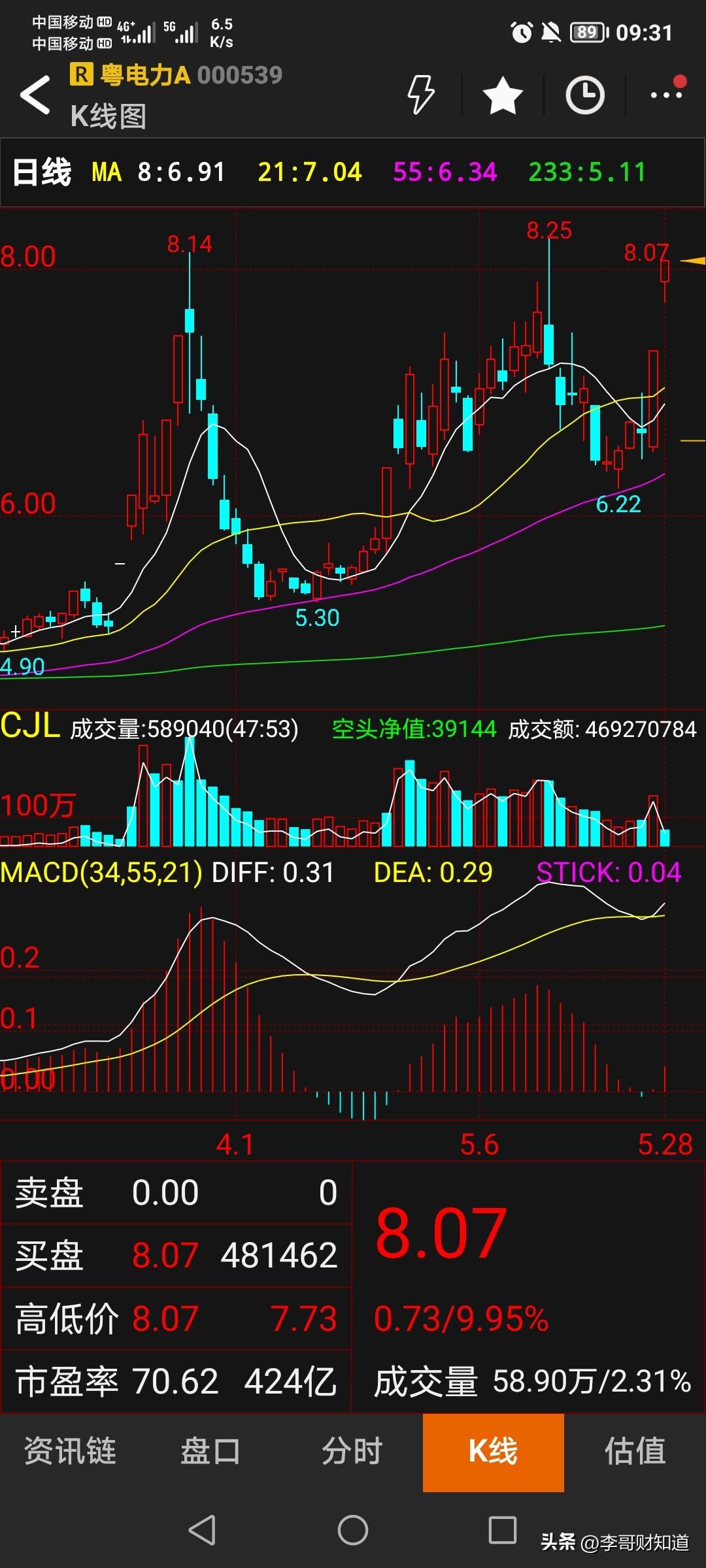Change the 日线 period selector
Screen dimensions: 706x1568
coord(42,172)
